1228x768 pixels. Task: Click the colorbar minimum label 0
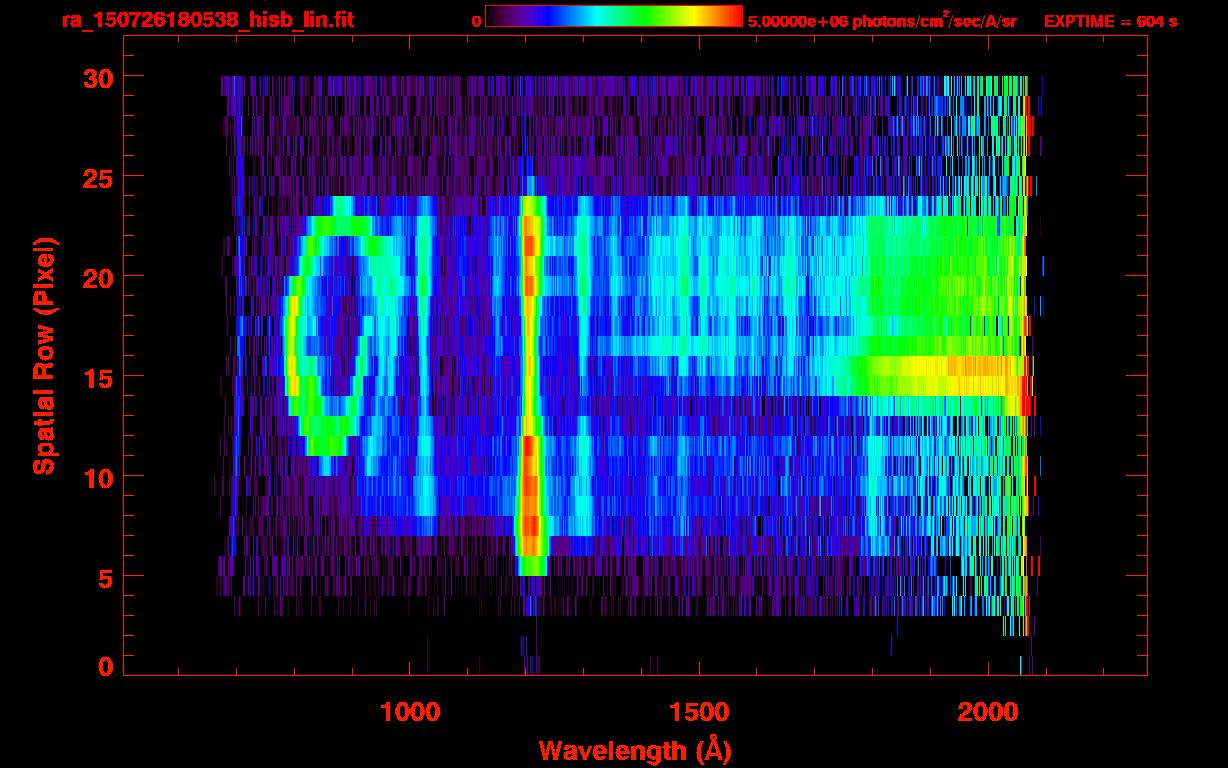coord(476,21)
